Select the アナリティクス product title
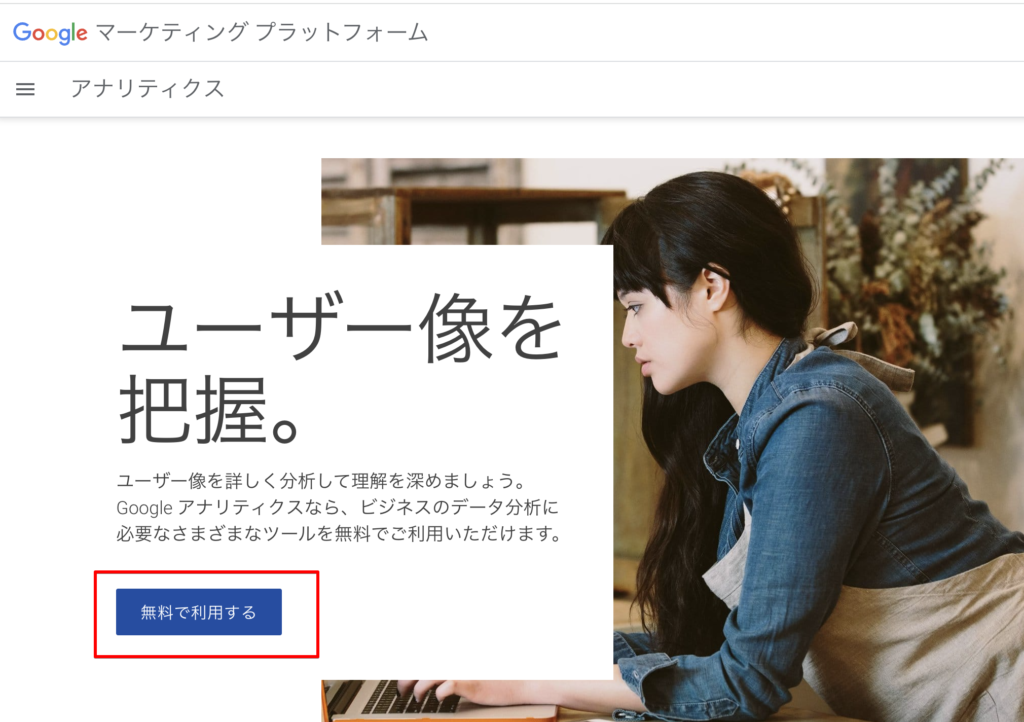 coord(148,88)
